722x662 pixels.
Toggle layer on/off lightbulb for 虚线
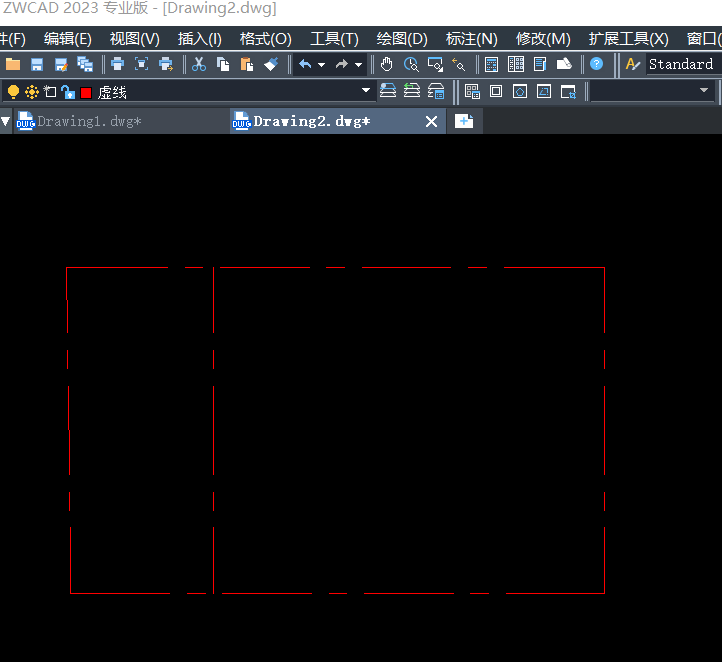[x=13, y=92]
